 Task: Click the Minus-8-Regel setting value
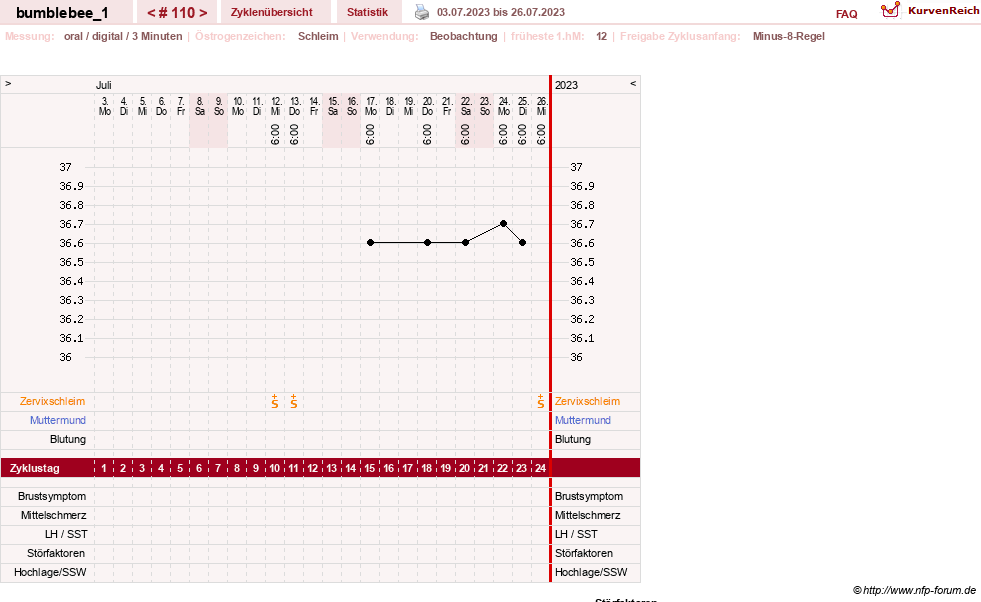point(788,36)
